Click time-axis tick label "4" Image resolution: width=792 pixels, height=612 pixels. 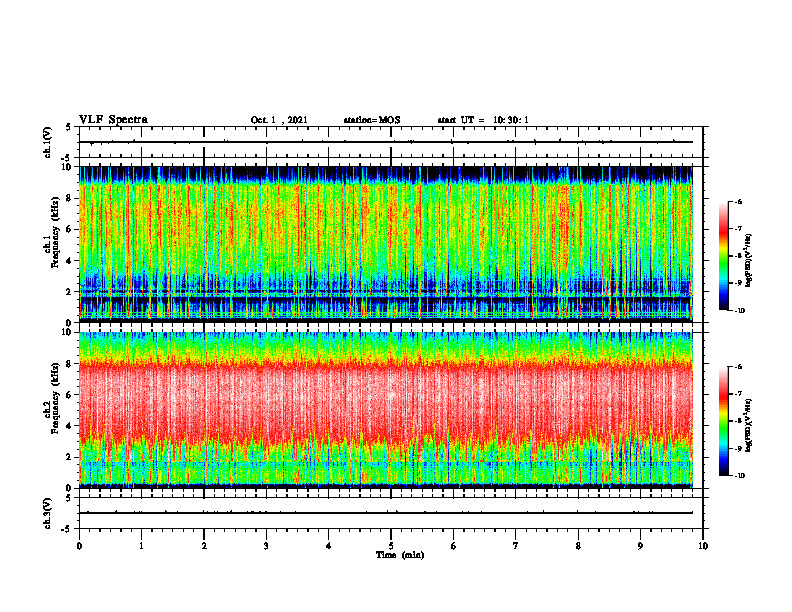click(x=329, y=546)
